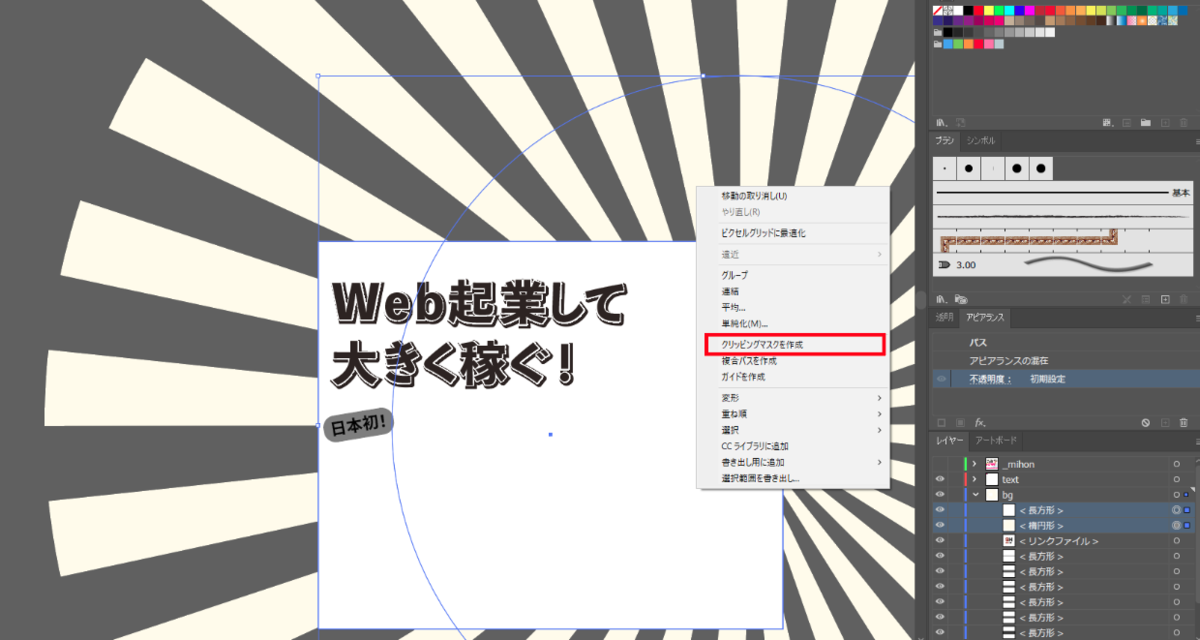Toggle opacity attribute visibility in Appearance
Screen dimensions: 1200x640
pos(941,379)
